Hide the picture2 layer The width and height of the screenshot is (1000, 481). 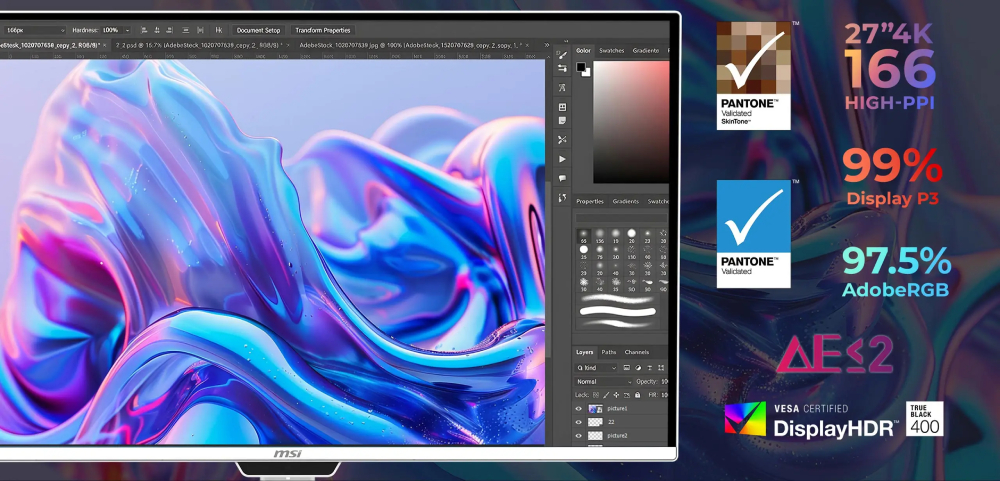(579, 436)
